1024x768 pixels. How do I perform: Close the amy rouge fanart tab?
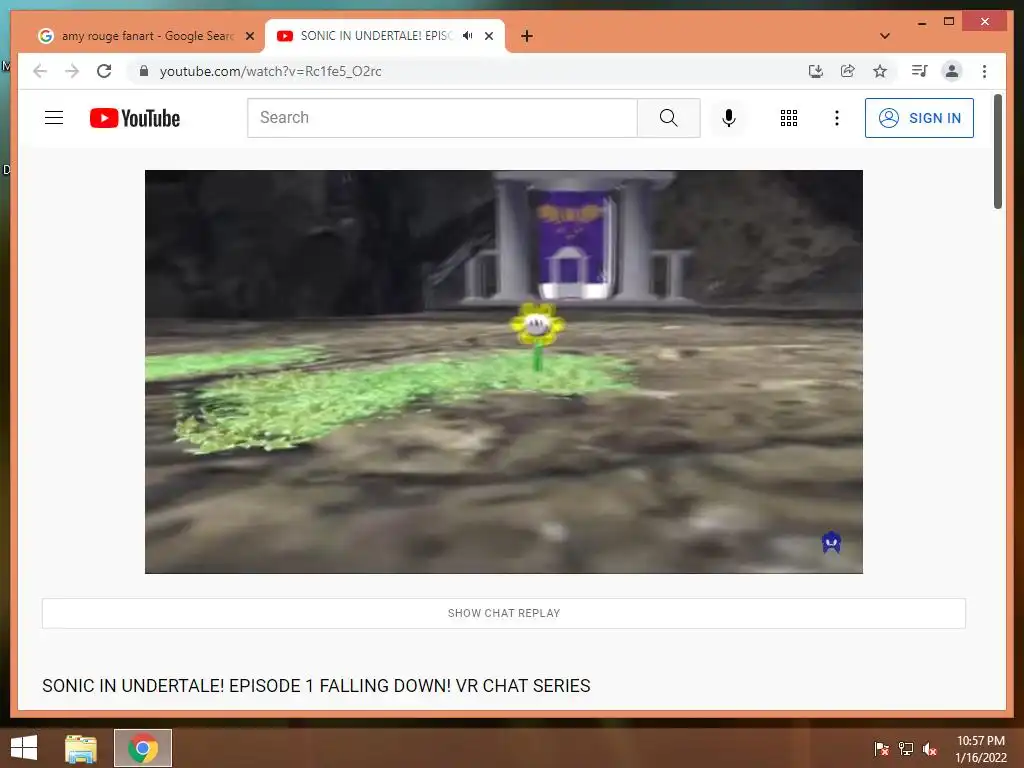pyautogui.click(x=249, y=36)
